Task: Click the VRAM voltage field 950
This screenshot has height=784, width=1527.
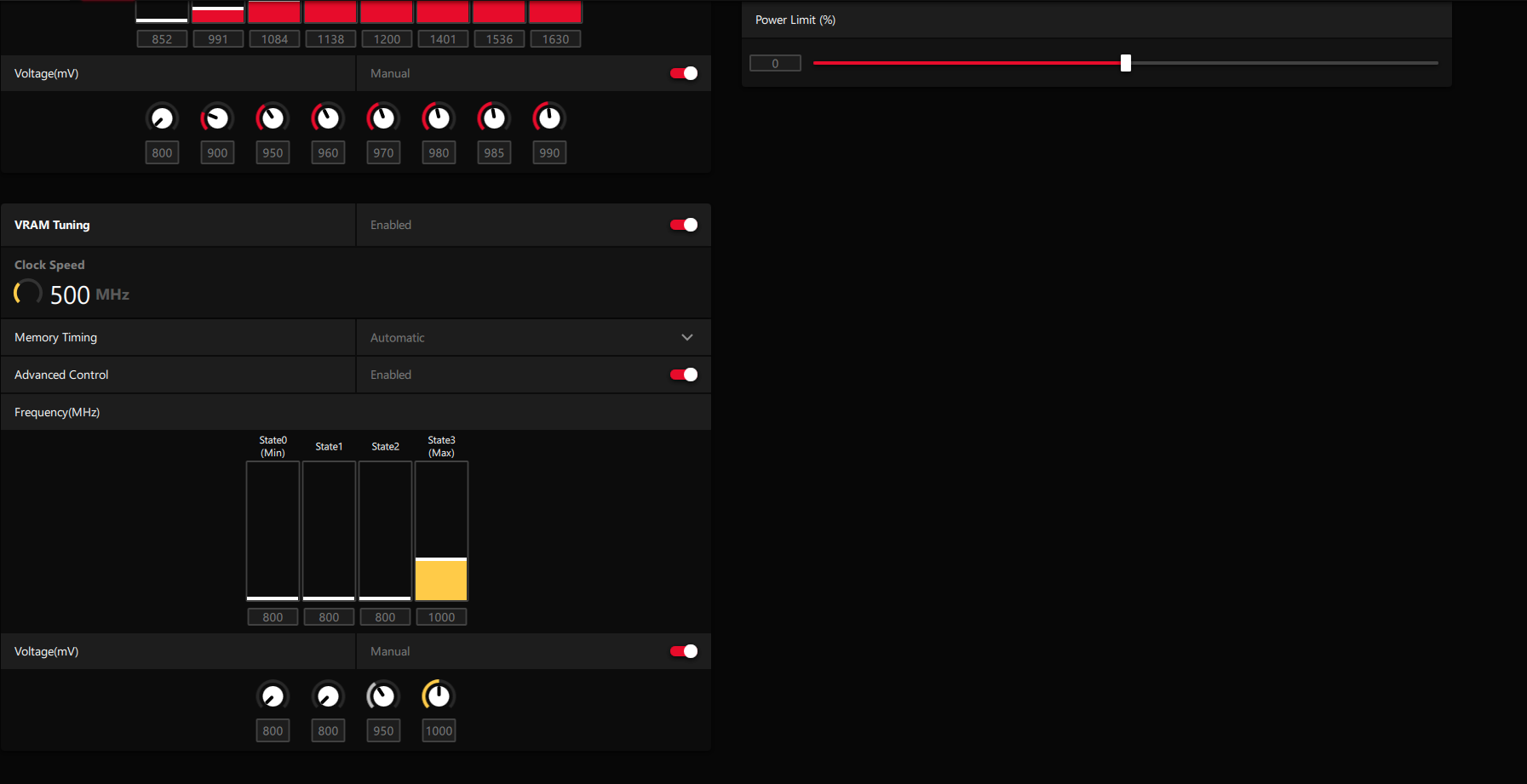Action: pyautogui.click(x=383, y=731)
